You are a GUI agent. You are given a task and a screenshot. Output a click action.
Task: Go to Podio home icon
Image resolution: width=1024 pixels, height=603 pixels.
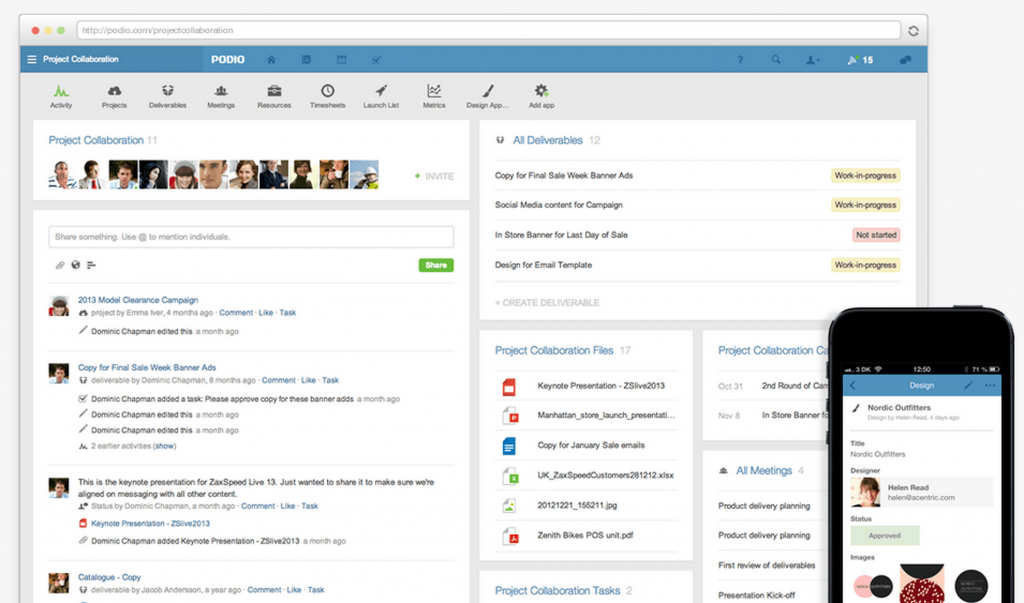point(271,59)
